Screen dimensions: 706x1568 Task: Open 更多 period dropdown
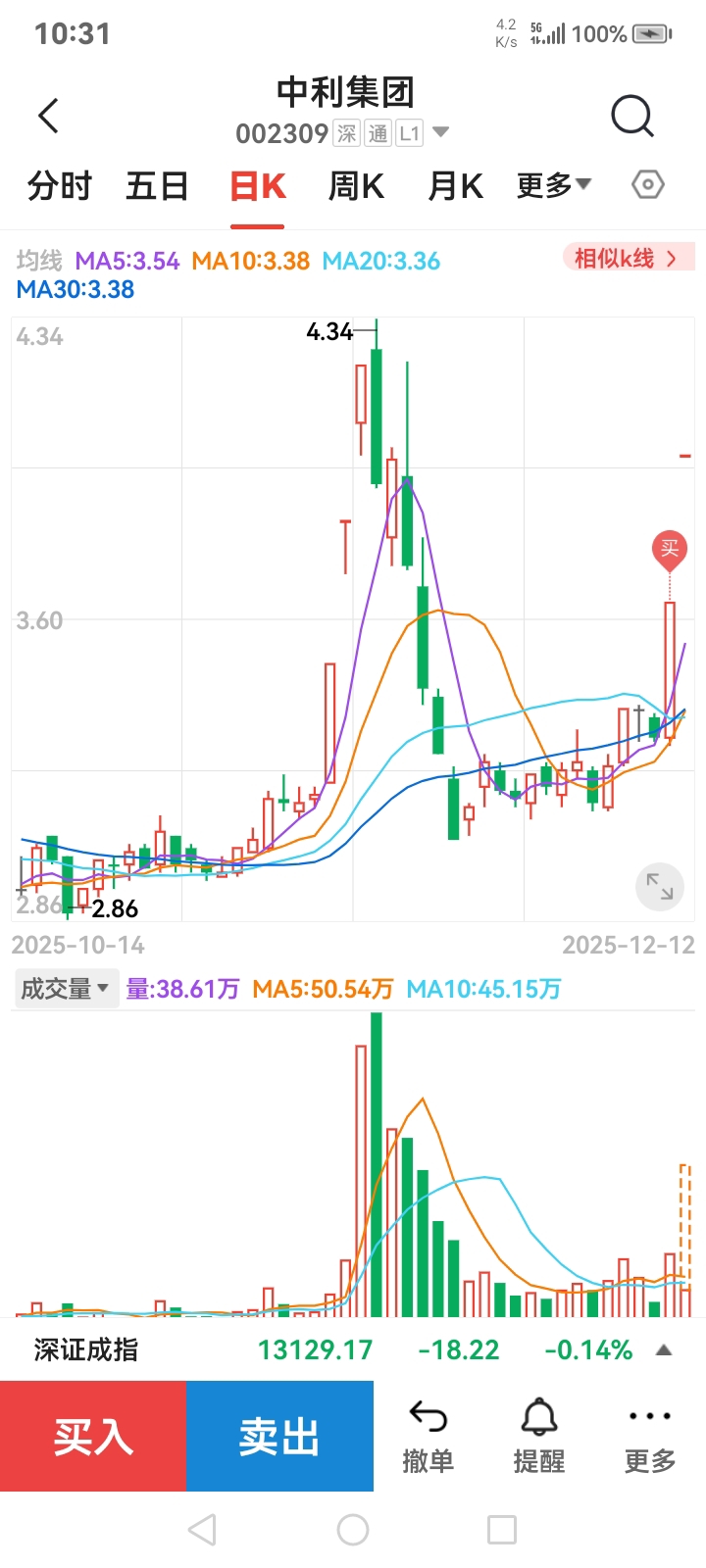(554, 184)
